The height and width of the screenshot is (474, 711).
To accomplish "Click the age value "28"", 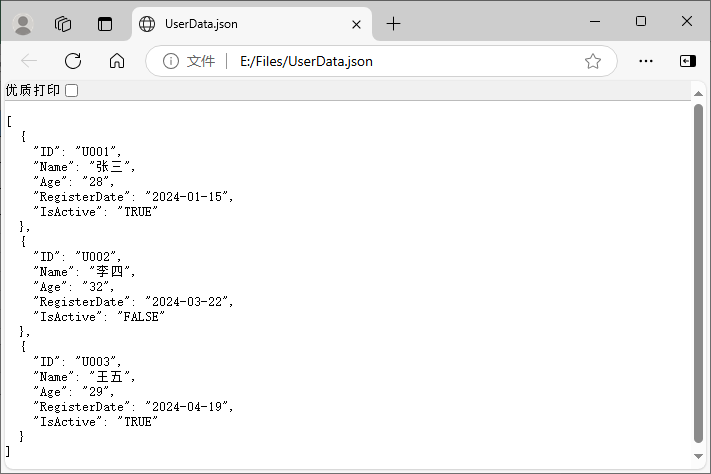I will [x=96, y=181].
